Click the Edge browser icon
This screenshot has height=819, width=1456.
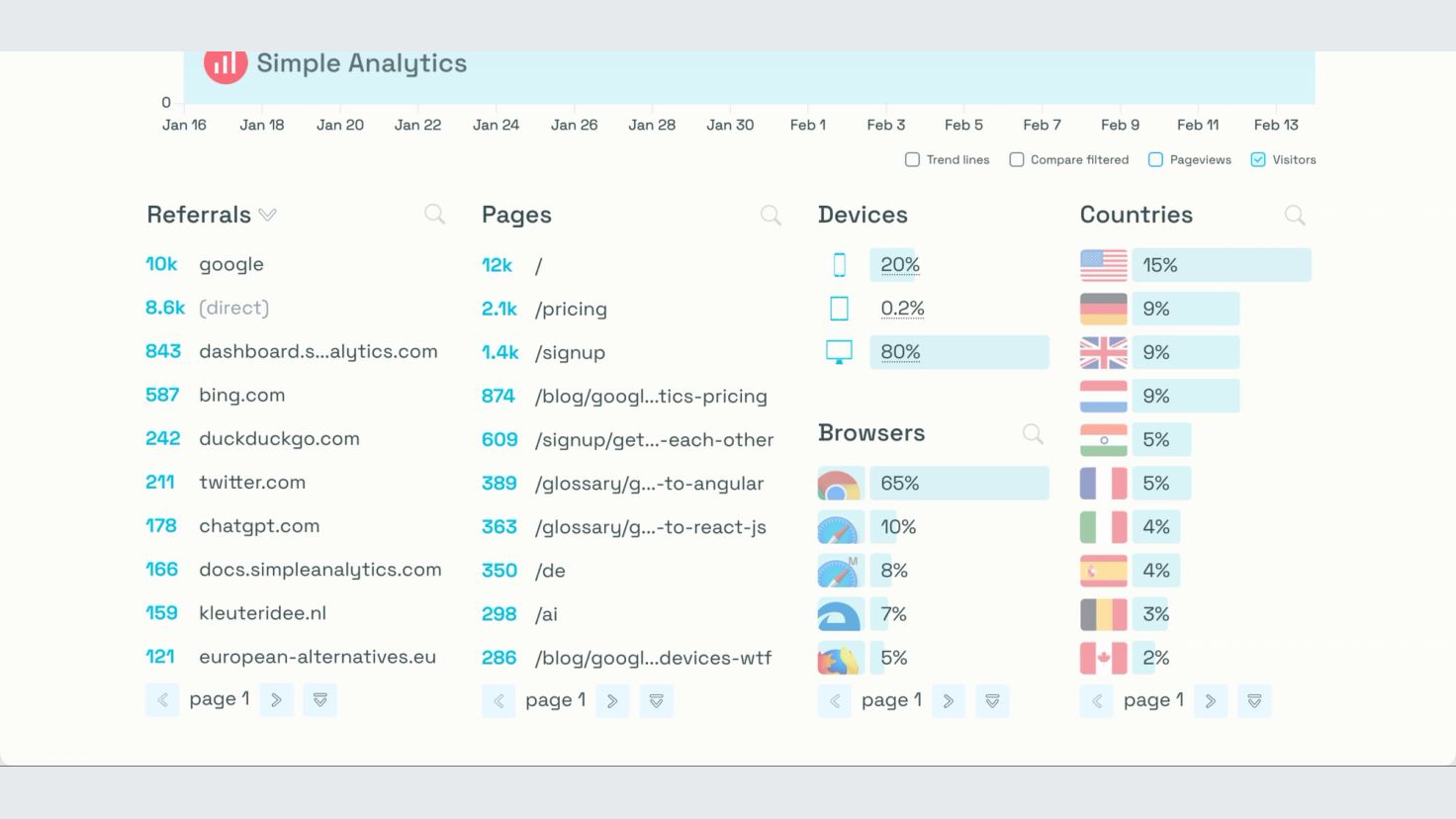(x=839, y=614)
